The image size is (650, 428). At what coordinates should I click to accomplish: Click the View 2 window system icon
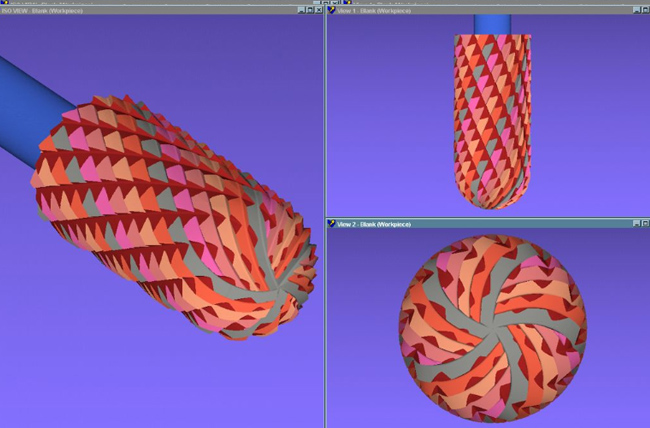(x=330, y=223)
